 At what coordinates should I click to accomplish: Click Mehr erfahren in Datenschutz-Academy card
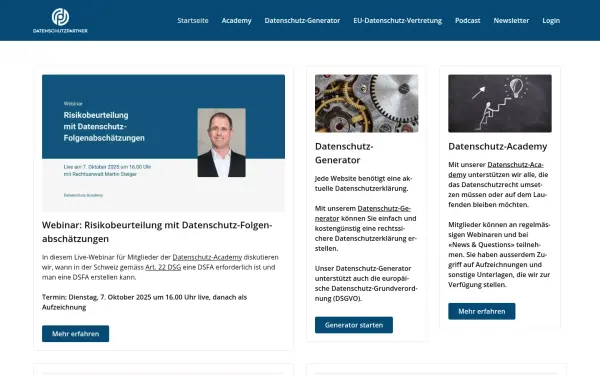pos(481,311)
